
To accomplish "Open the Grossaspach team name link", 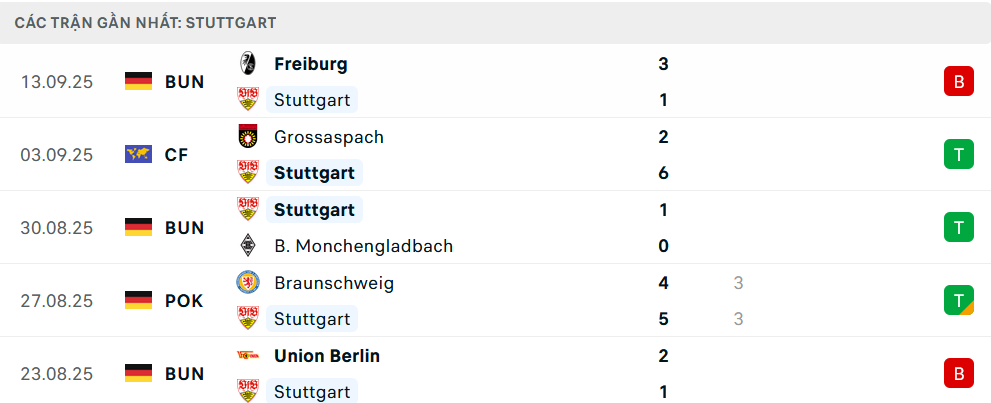I will point(328,137).
